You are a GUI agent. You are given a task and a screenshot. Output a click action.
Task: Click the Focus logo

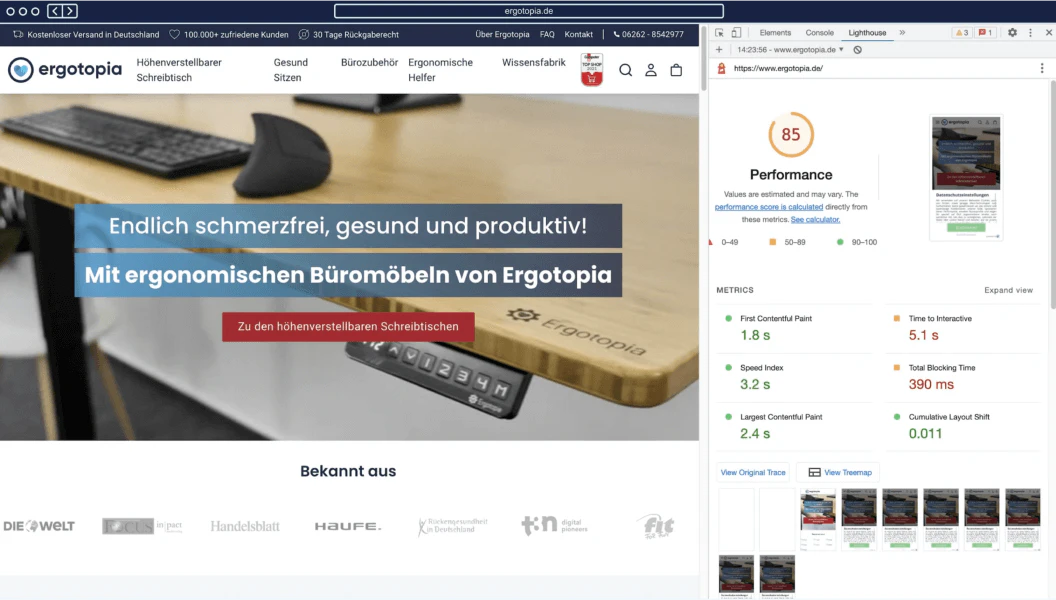[142, 526]
